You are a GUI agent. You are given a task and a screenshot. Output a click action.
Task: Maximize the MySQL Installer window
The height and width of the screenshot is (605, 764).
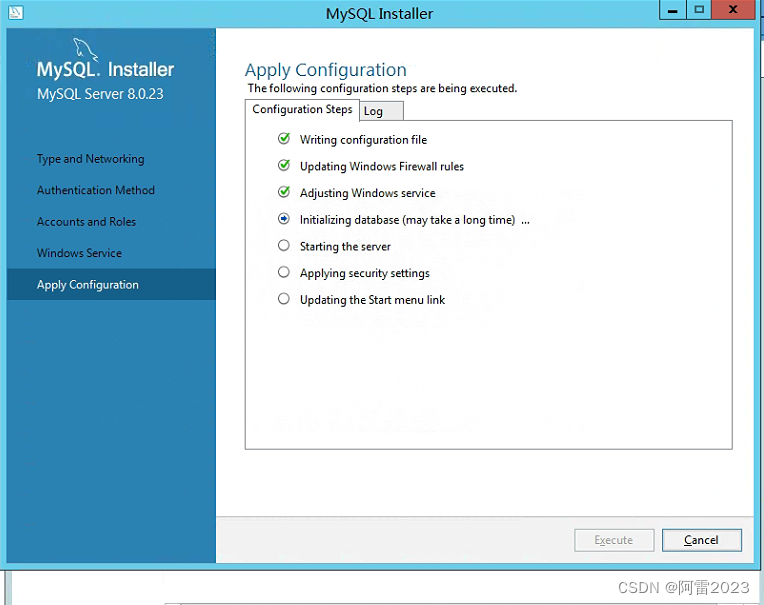(x=699, y=10)
